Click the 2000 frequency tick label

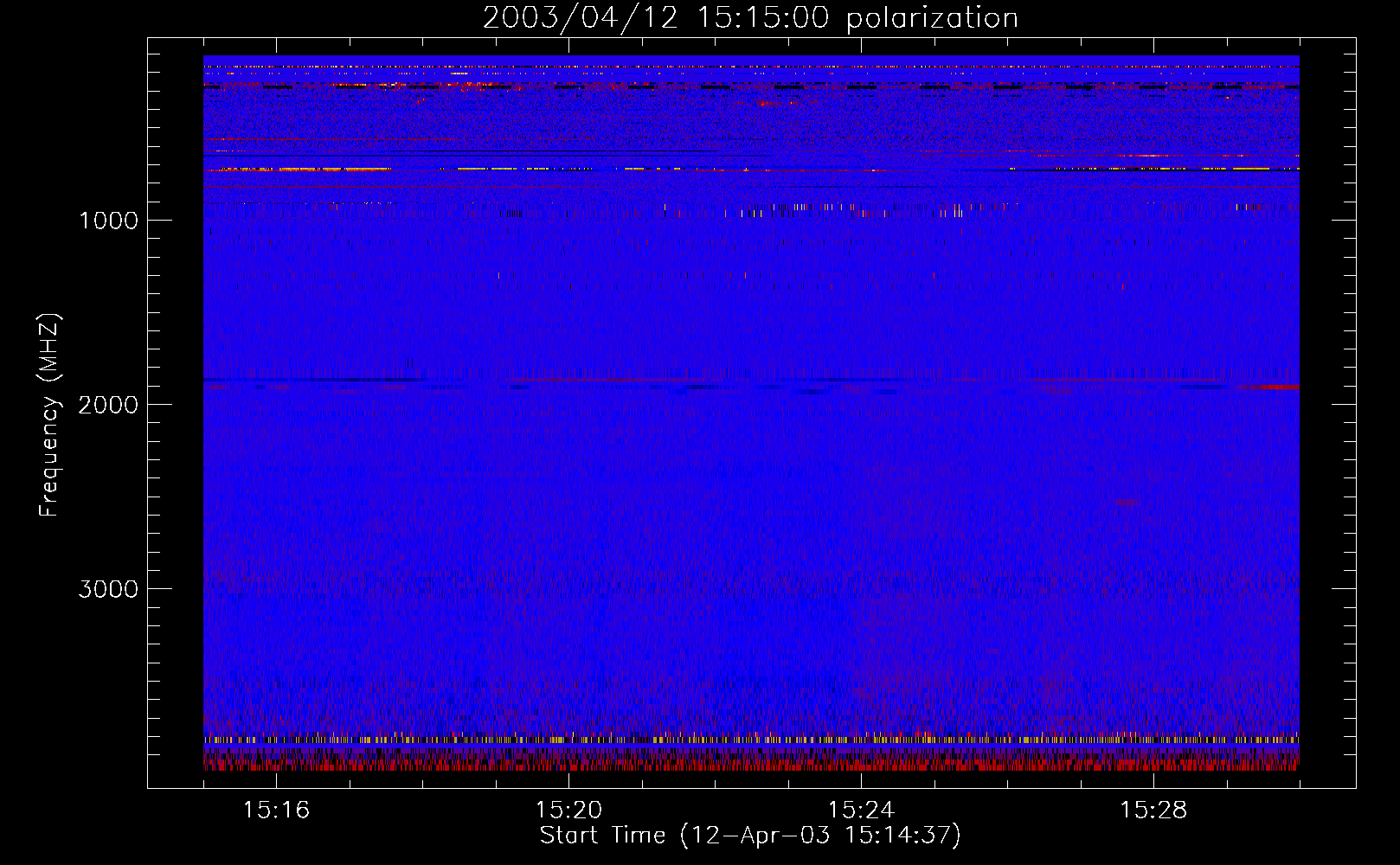click(x=108, y=405)
